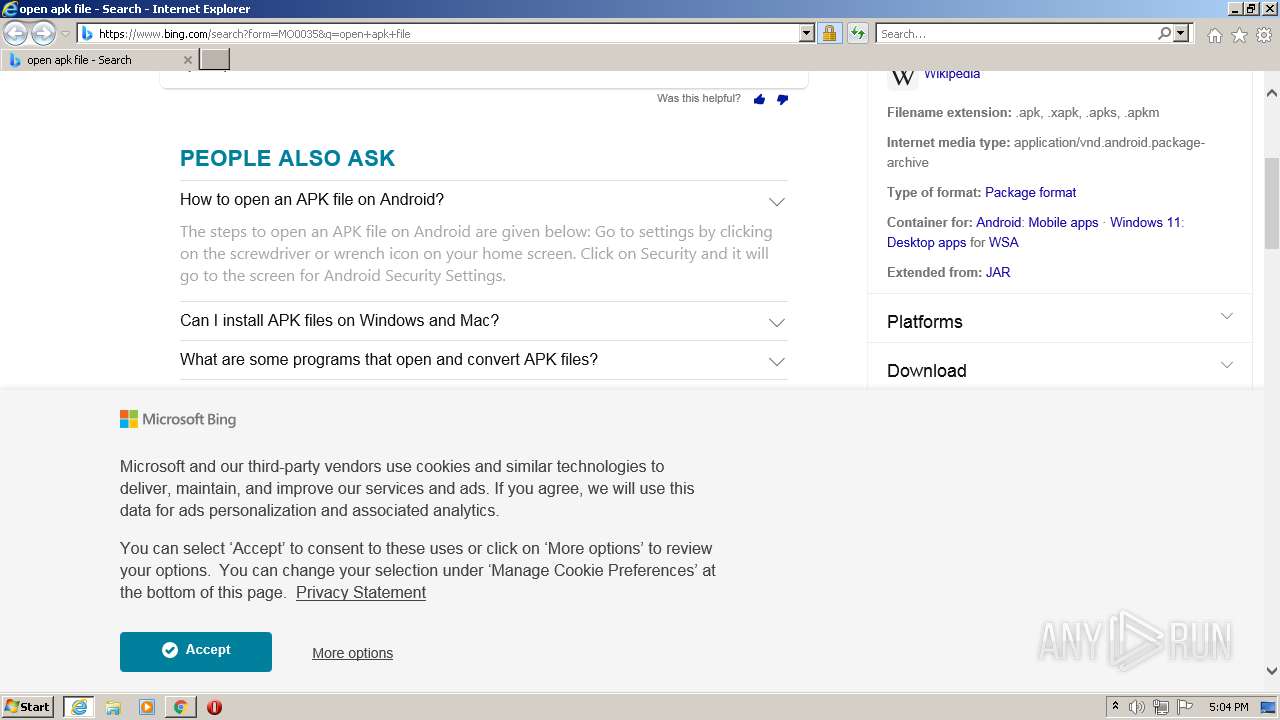
Task: Open the red stop-sign taskbar icon
Action: (214, 707)
